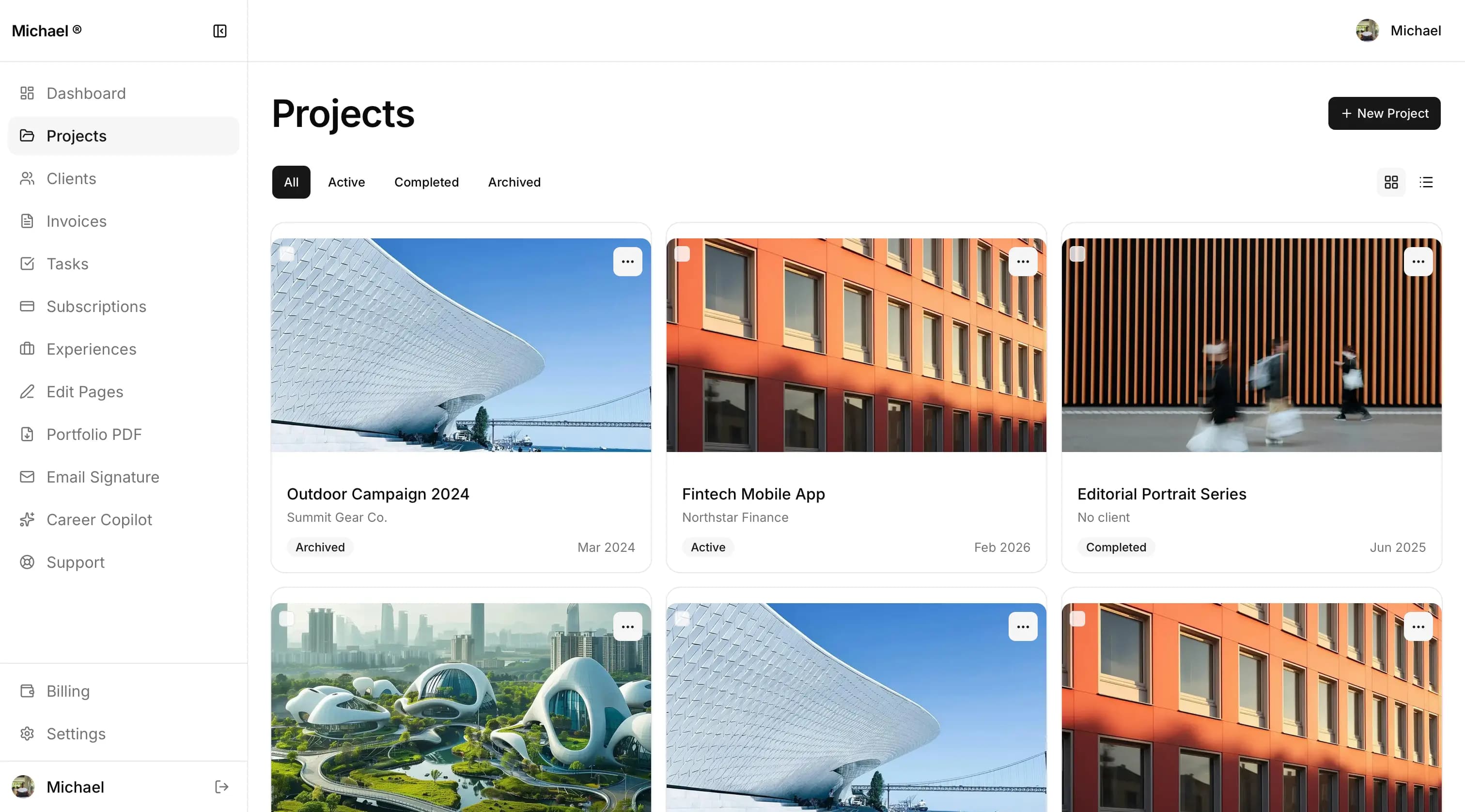
Task: Expand options menu for Editorial Portrait Series
Action: 1418,262
